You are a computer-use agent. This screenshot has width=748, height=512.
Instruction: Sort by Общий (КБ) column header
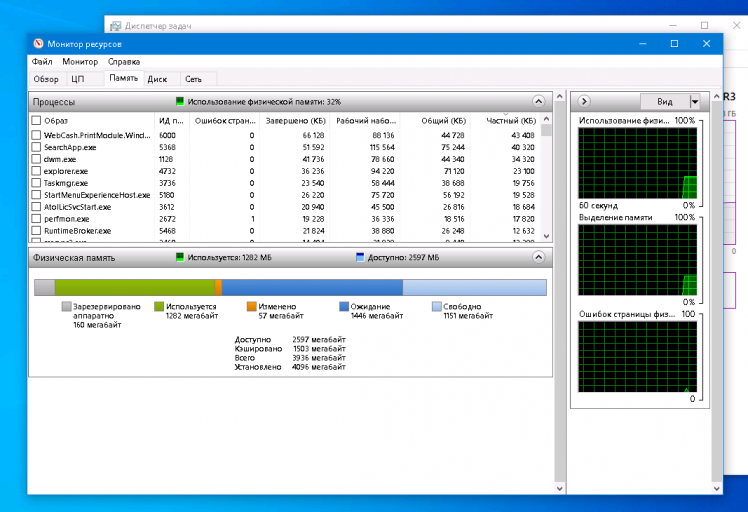(x=435, y=120)
